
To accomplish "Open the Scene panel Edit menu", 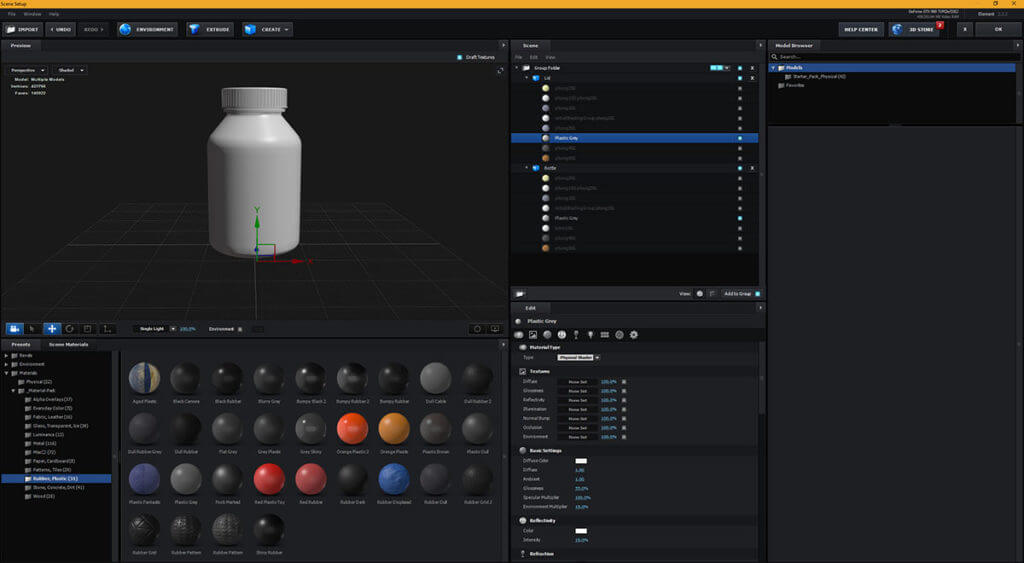I will point(534,57).
